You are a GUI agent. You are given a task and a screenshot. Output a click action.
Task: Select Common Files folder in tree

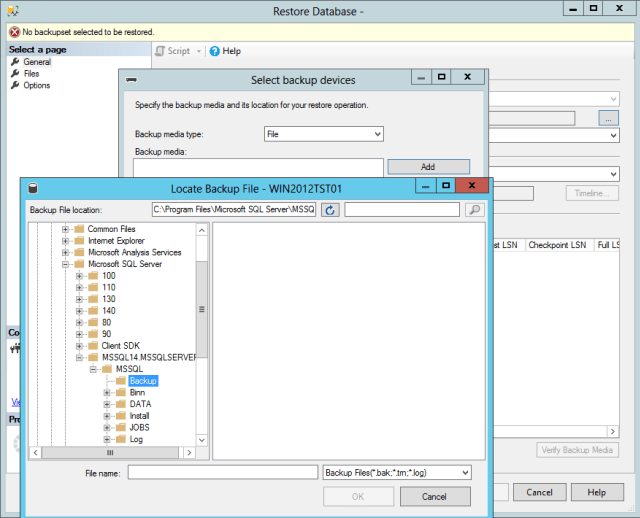coord(111,229)
